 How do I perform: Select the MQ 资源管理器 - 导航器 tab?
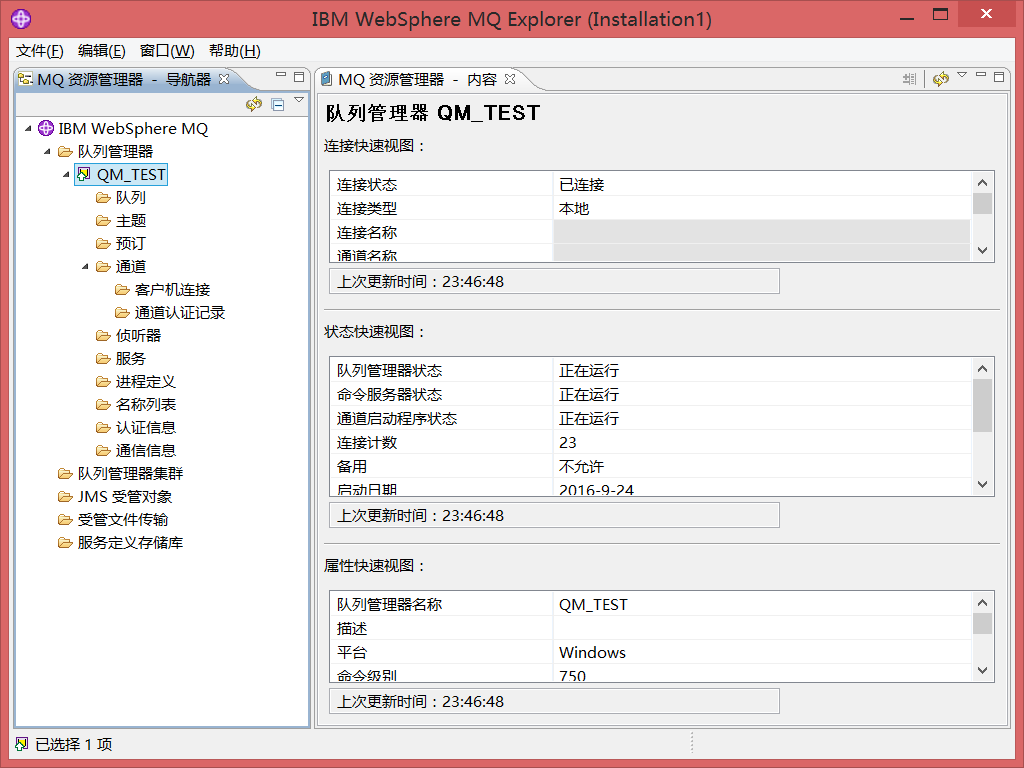pyautogui.click(x=124, y=80)
